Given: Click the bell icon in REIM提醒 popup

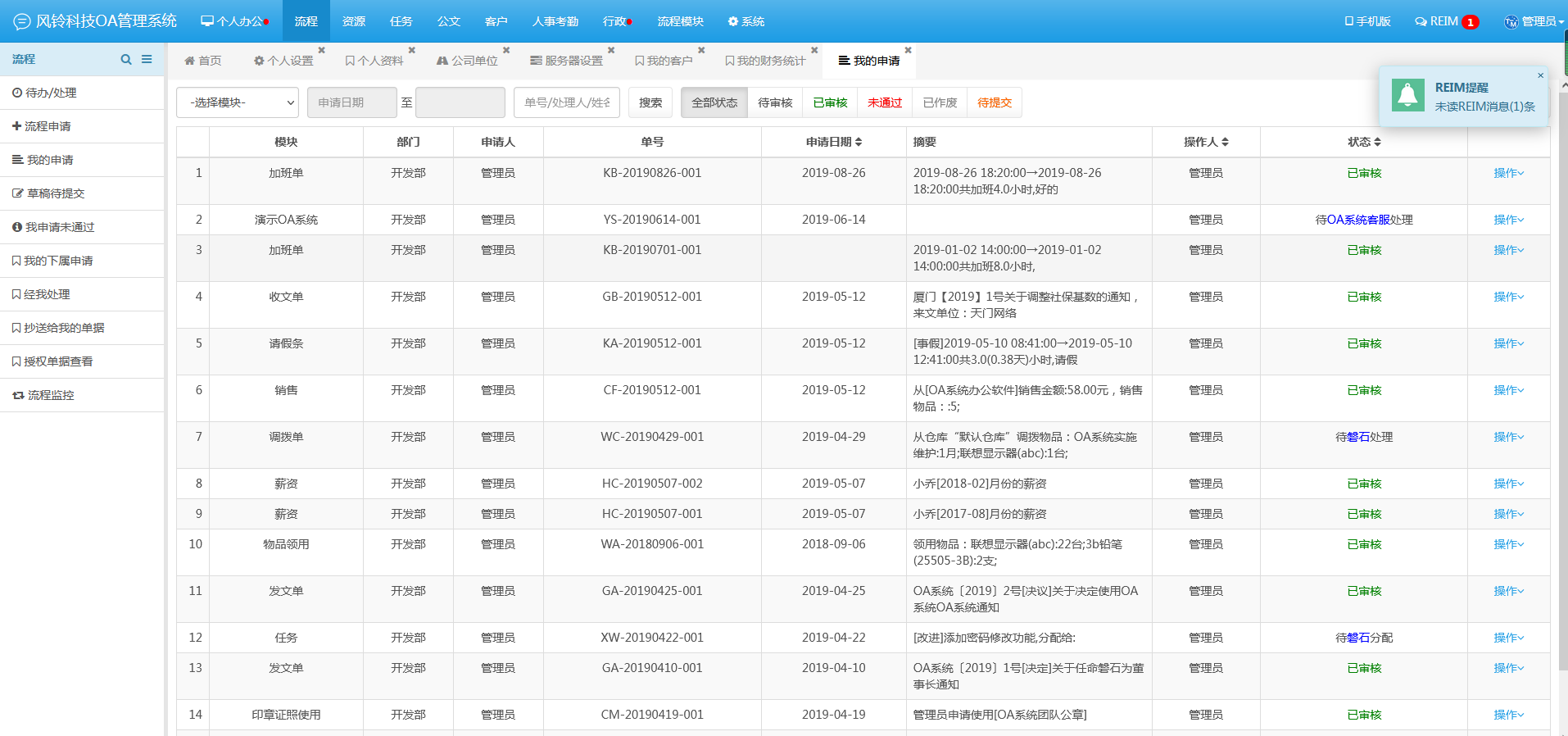Looking at the screenshot, I should [x=1407, y=96].
